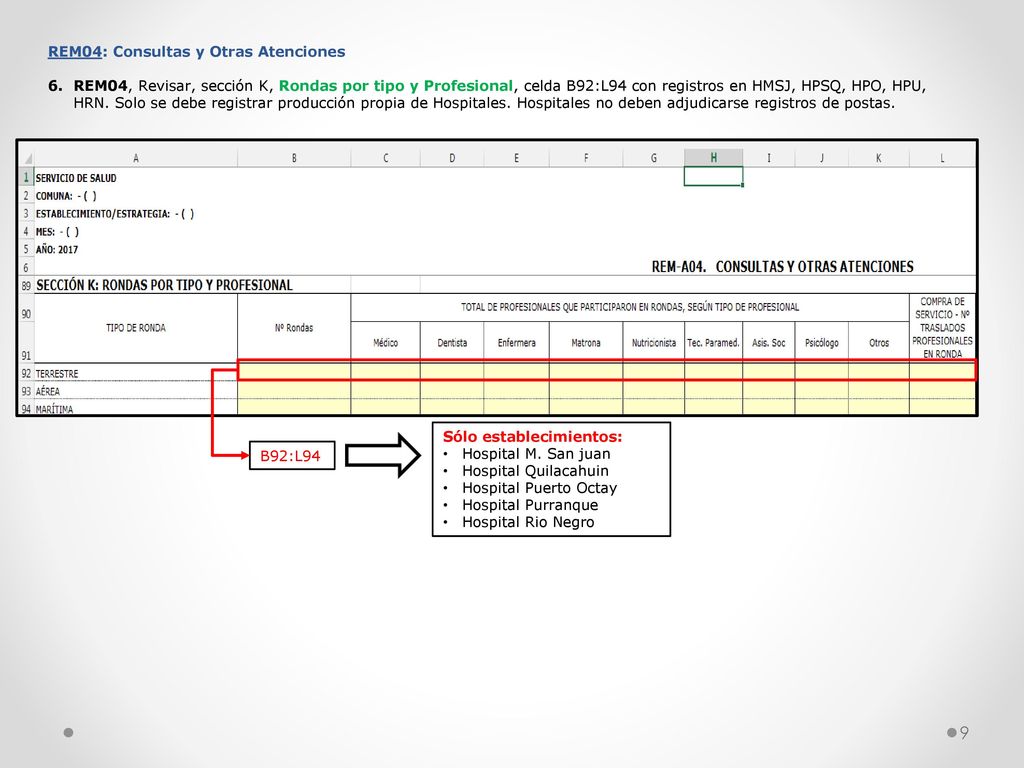Click the 'Otros' column heading
The height and width of the screenshot is (768, 1024).
click(x=879, y=342)
